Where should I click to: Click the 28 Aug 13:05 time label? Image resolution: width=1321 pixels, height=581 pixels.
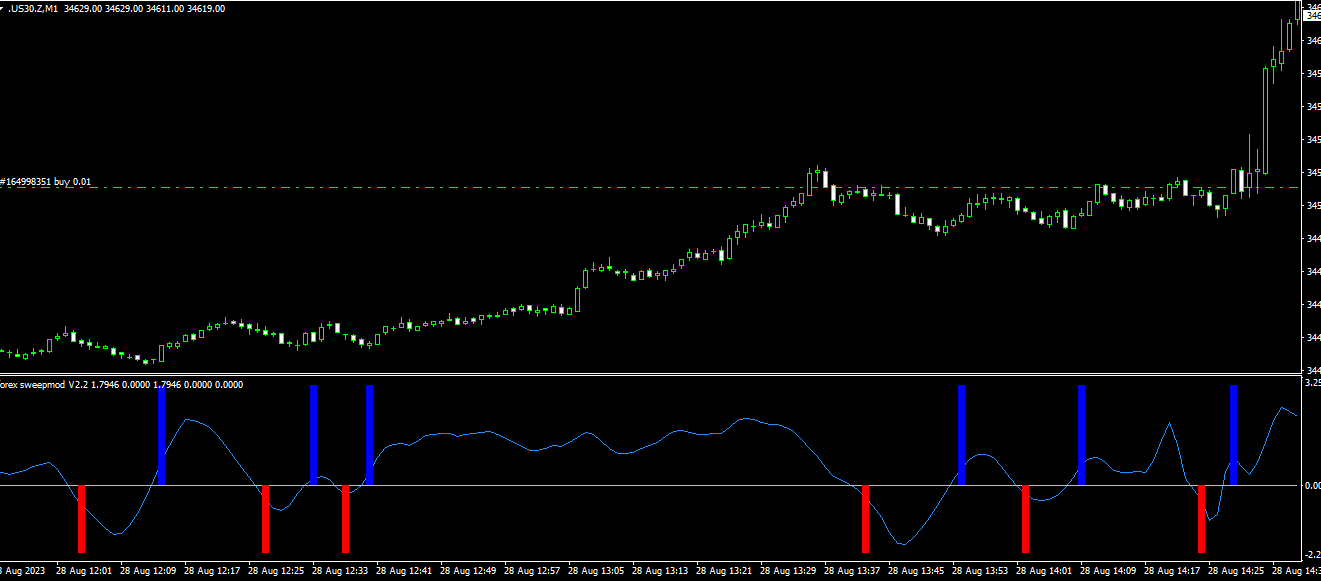596,572
